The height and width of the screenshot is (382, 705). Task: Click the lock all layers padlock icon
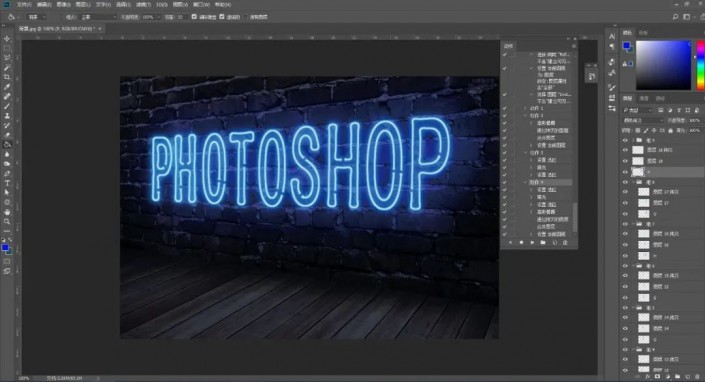click(670, 130)
